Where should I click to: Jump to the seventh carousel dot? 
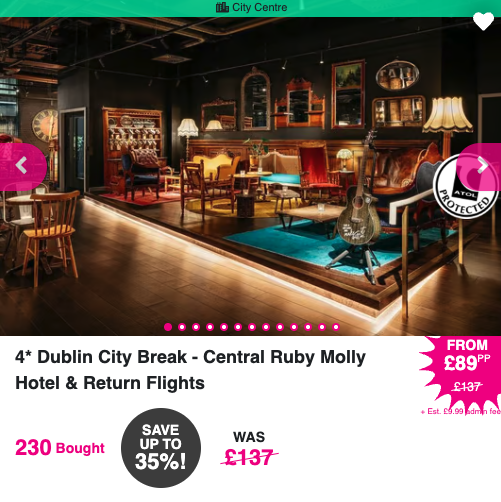click(x=252, y=327)
